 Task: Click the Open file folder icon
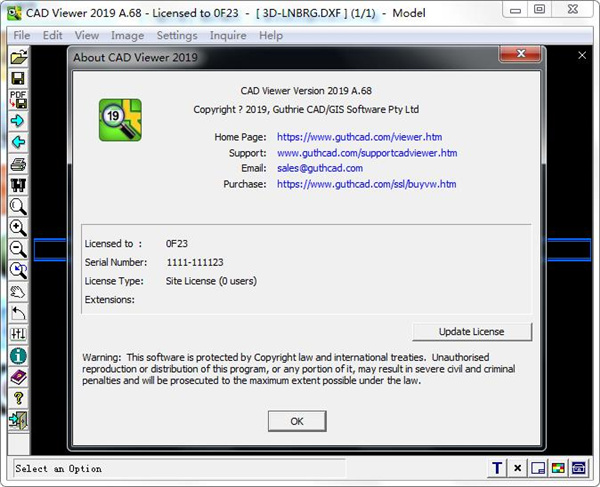click(18, 57)
